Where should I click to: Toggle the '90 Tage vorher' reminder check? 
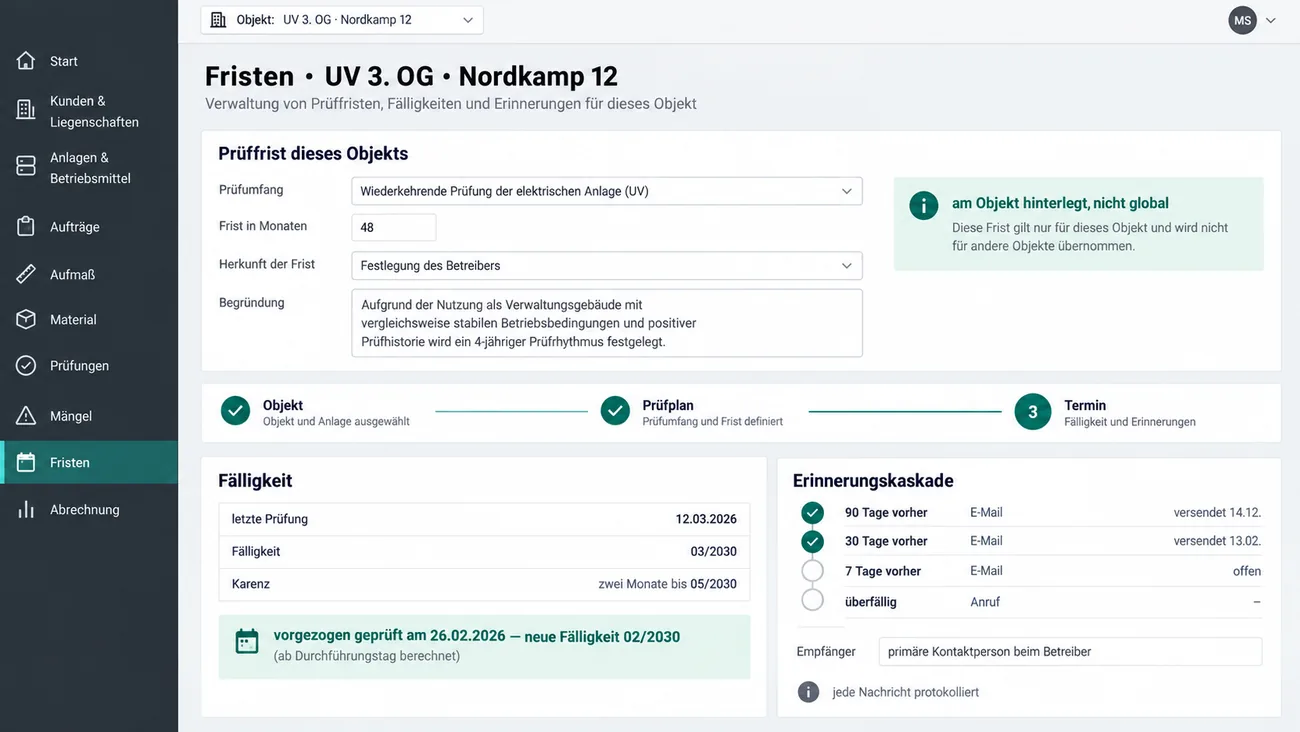pos(813,513)
